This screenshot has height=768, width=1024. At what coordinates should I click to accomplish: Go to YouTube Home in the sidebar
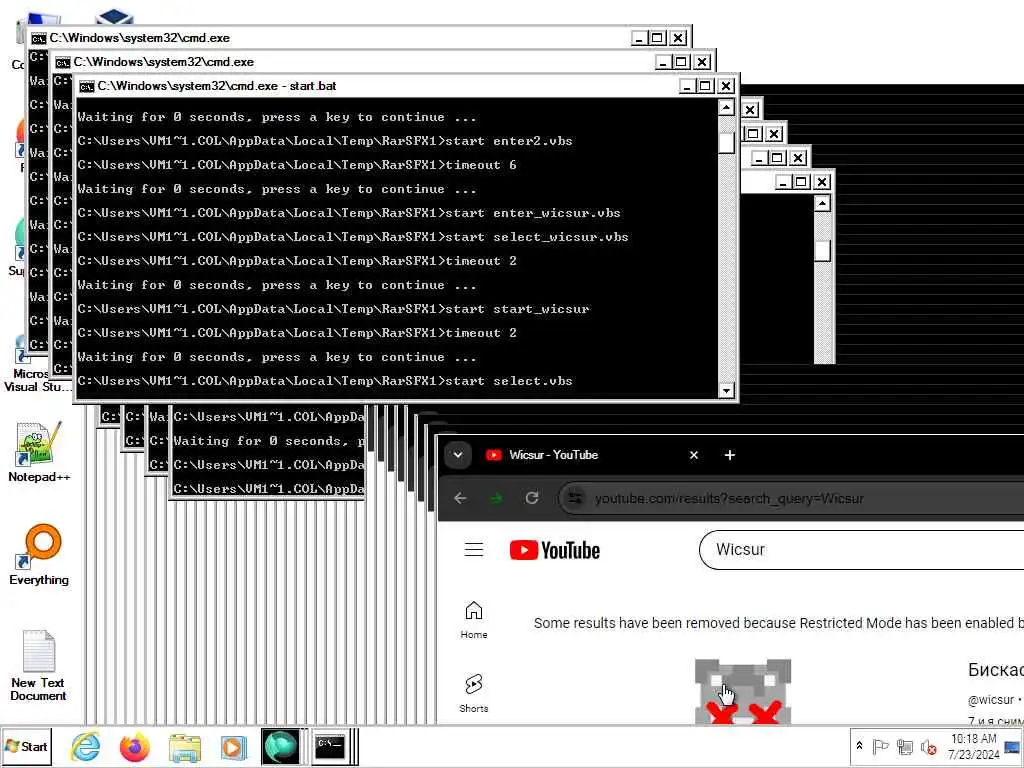(x=473, y=619)
